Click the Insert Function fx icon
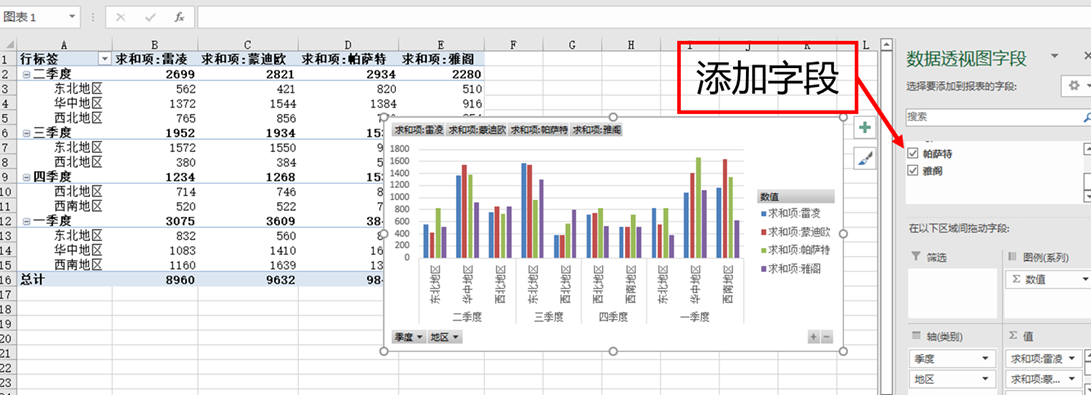 coord(179,17)
